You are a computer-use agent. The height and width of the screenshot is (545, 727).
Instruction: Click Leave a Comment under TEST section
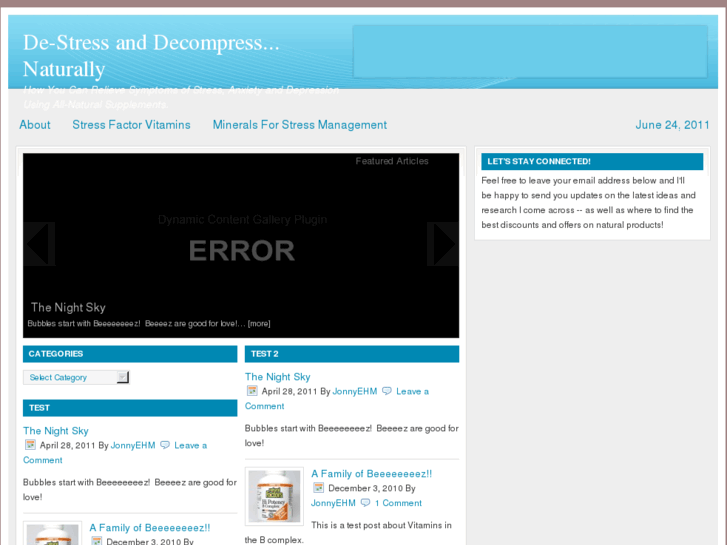[x=191, y=445]
